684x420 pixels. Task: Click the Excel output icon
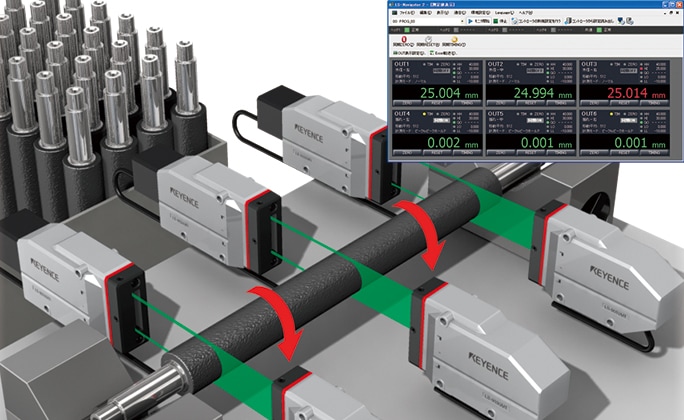coord(443,53)
